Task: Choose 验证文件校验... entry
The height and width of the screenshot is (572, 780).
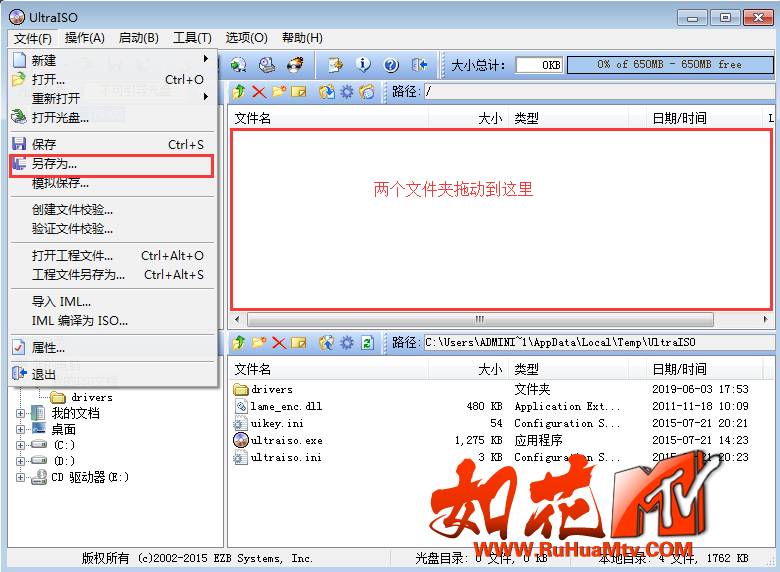Action: click(112, 228)
